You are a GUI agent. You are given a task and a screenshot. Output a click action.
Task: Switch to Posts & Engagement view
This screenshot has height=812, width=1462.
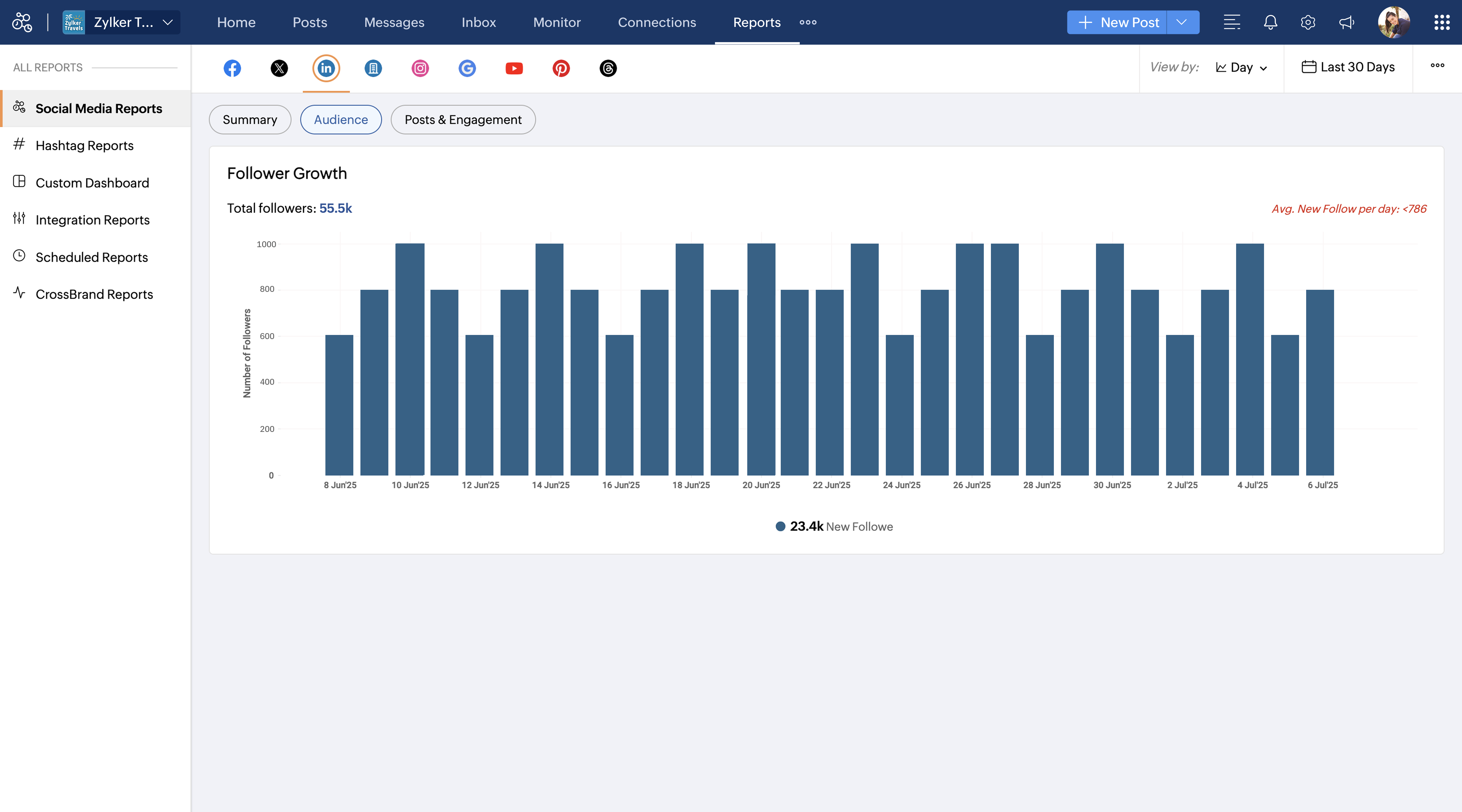pos(463,120)
